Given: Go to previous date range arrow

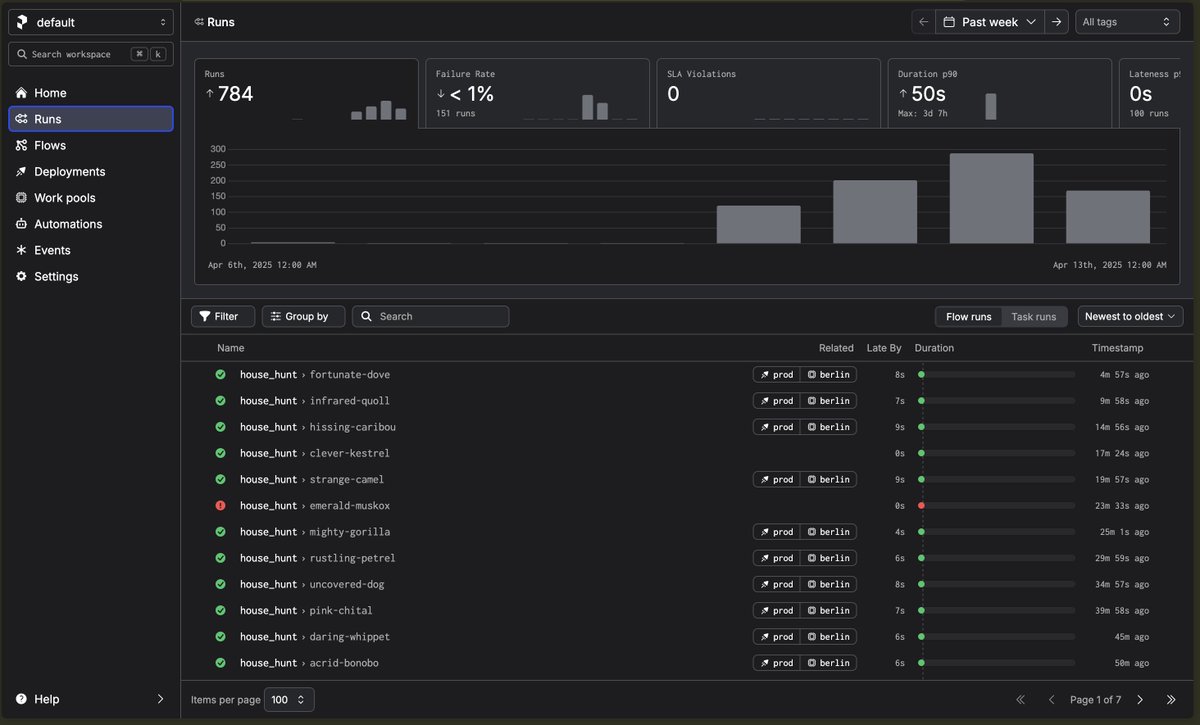Looking at the screenshot, I should click(x=923, y=22).
